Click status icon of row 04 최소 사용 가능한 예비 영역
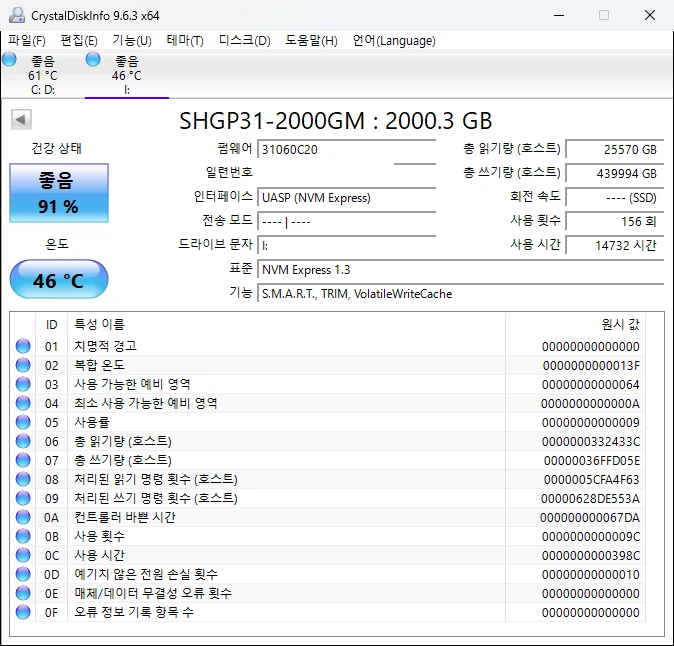674x646 pixels. pos(23,403)
